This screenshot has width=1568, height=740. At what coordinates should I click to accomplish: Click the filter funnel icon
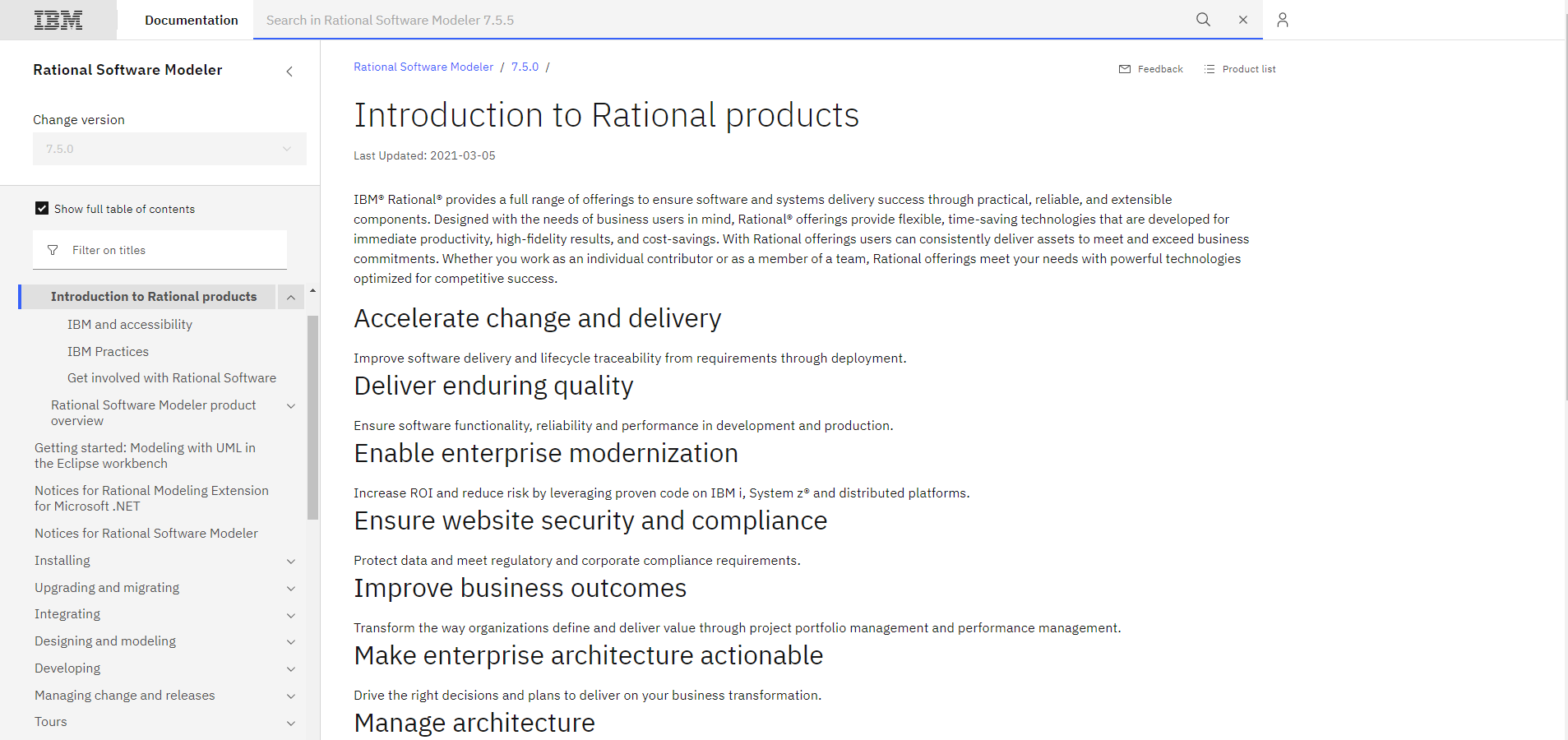click(x=53, y=249)
